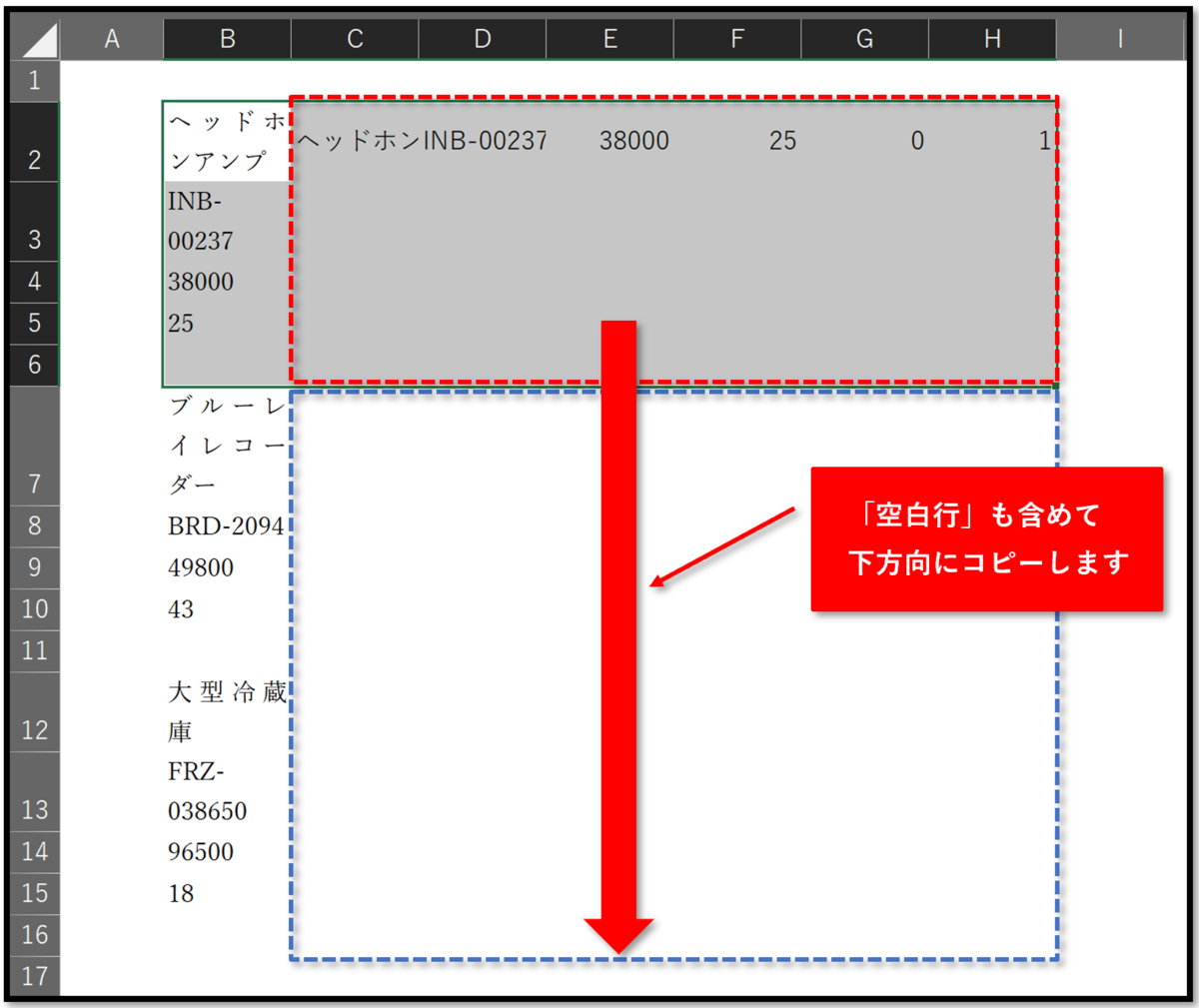Image resolution: width=1199 pixels, height=1008 pixels.
Task: Click cell C2 showing ヘッドホン
Action: click(355, 141)
